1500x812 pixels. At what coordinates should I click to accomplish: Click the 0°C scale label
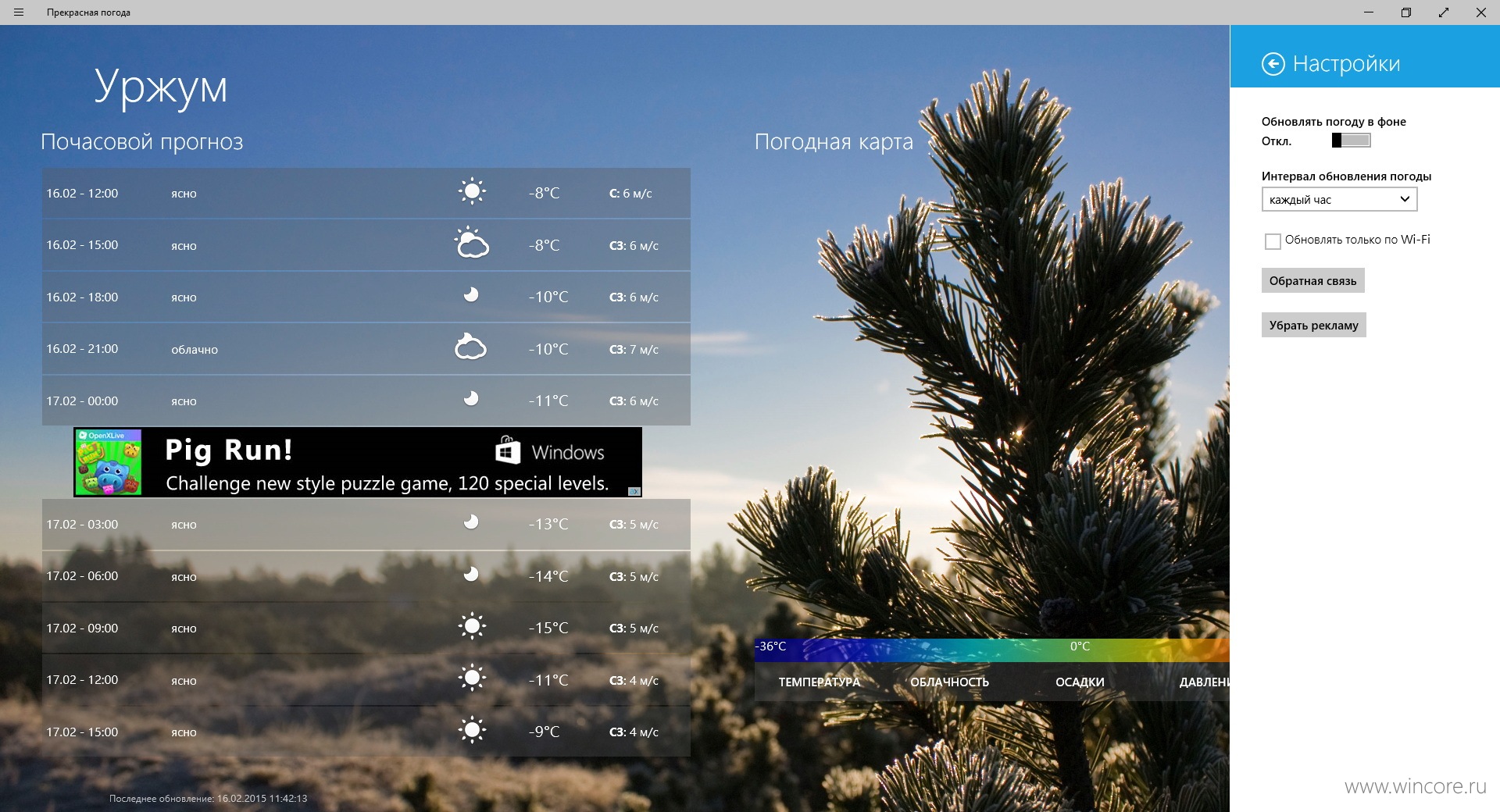tap(1080, 646)
